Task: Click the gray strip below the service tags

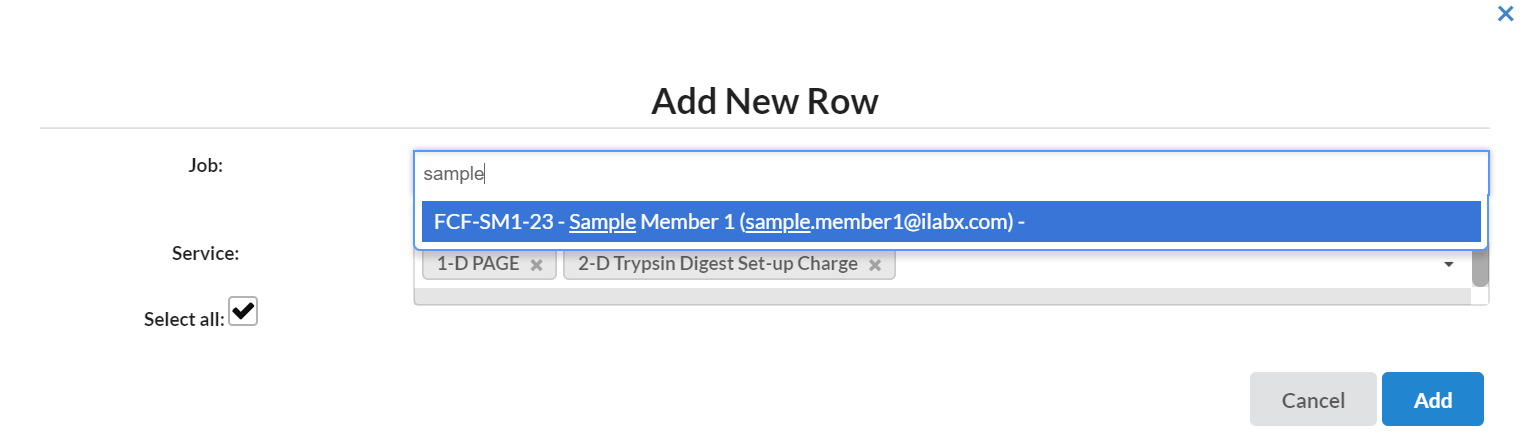Action: pyautogui.click(x=940, y=296)
